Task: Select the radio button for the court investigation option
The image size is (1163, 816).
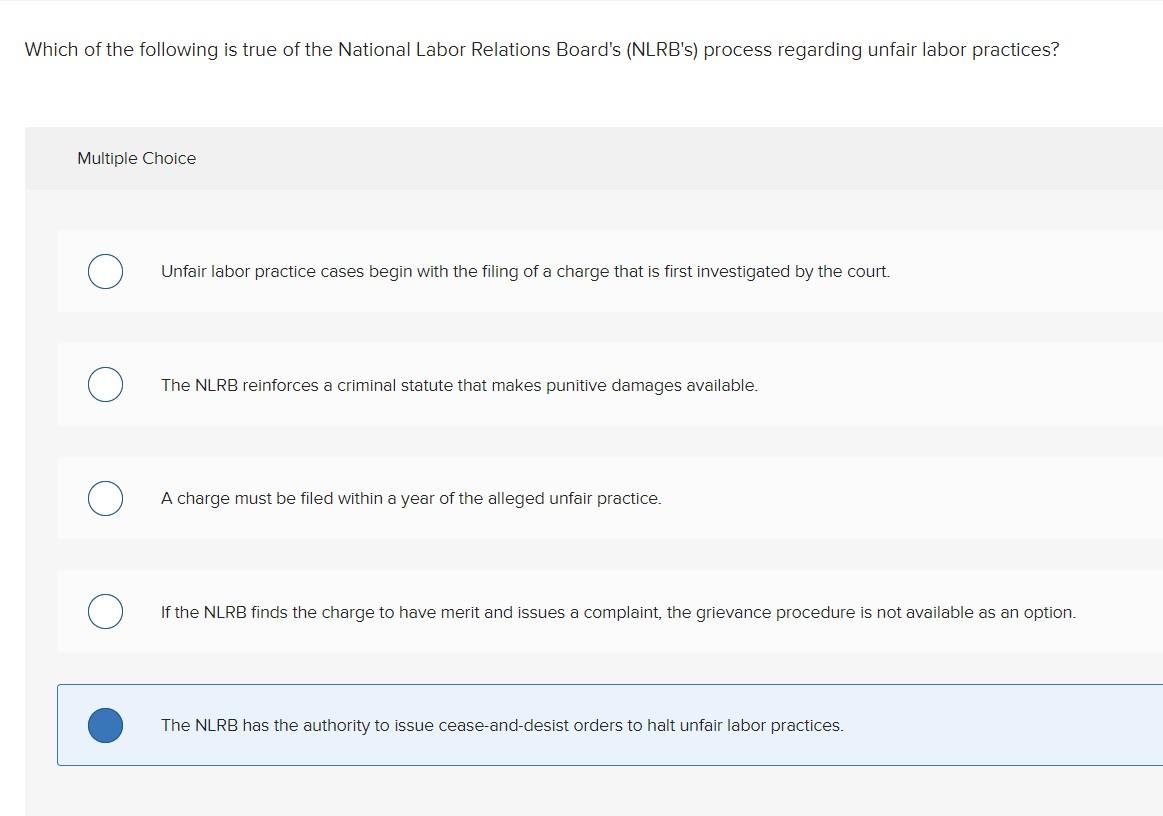Action: point(105,271)
